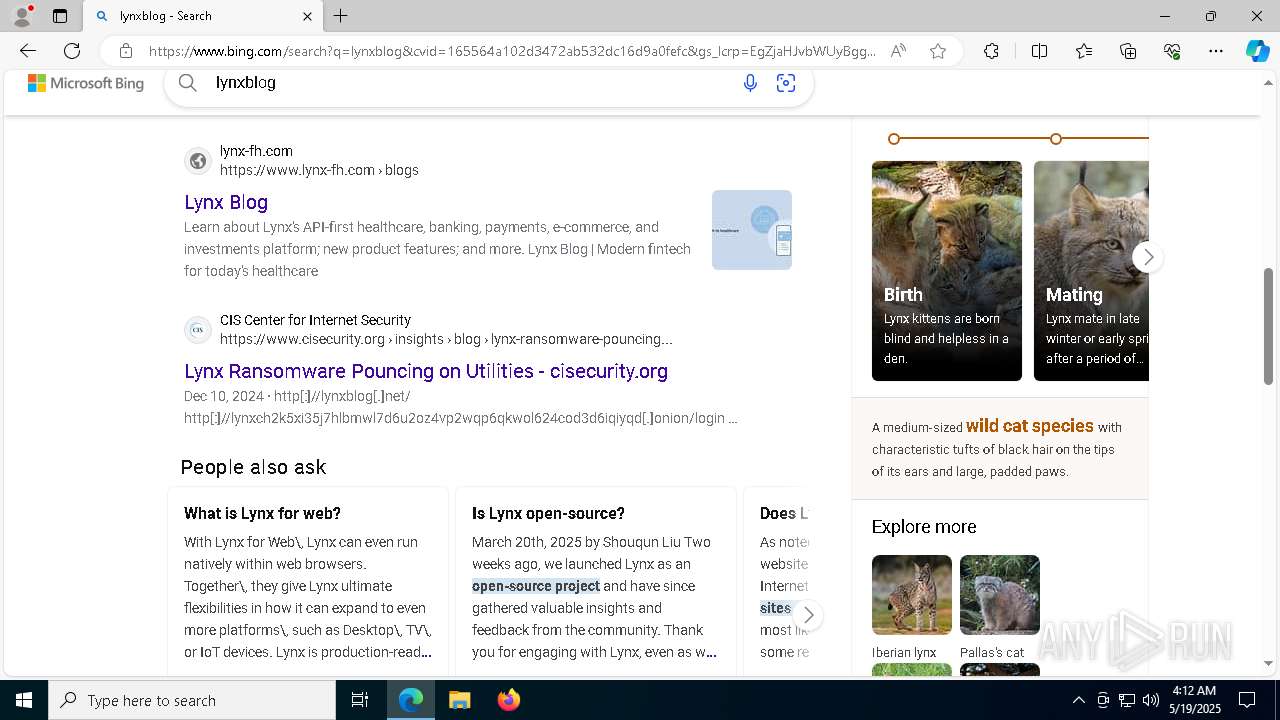This screenshot has width=1280, height=720.
Task: Open the Mating lynx life-cycle card
Action: 1091,271
